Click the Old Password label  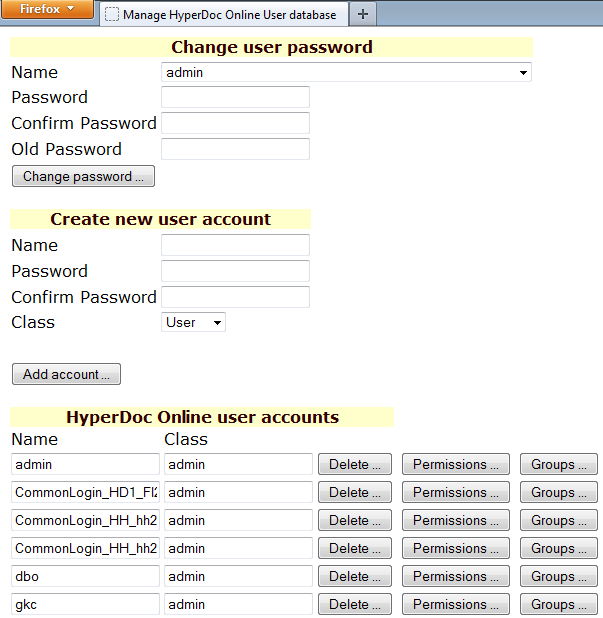click(x=66, y=149)
